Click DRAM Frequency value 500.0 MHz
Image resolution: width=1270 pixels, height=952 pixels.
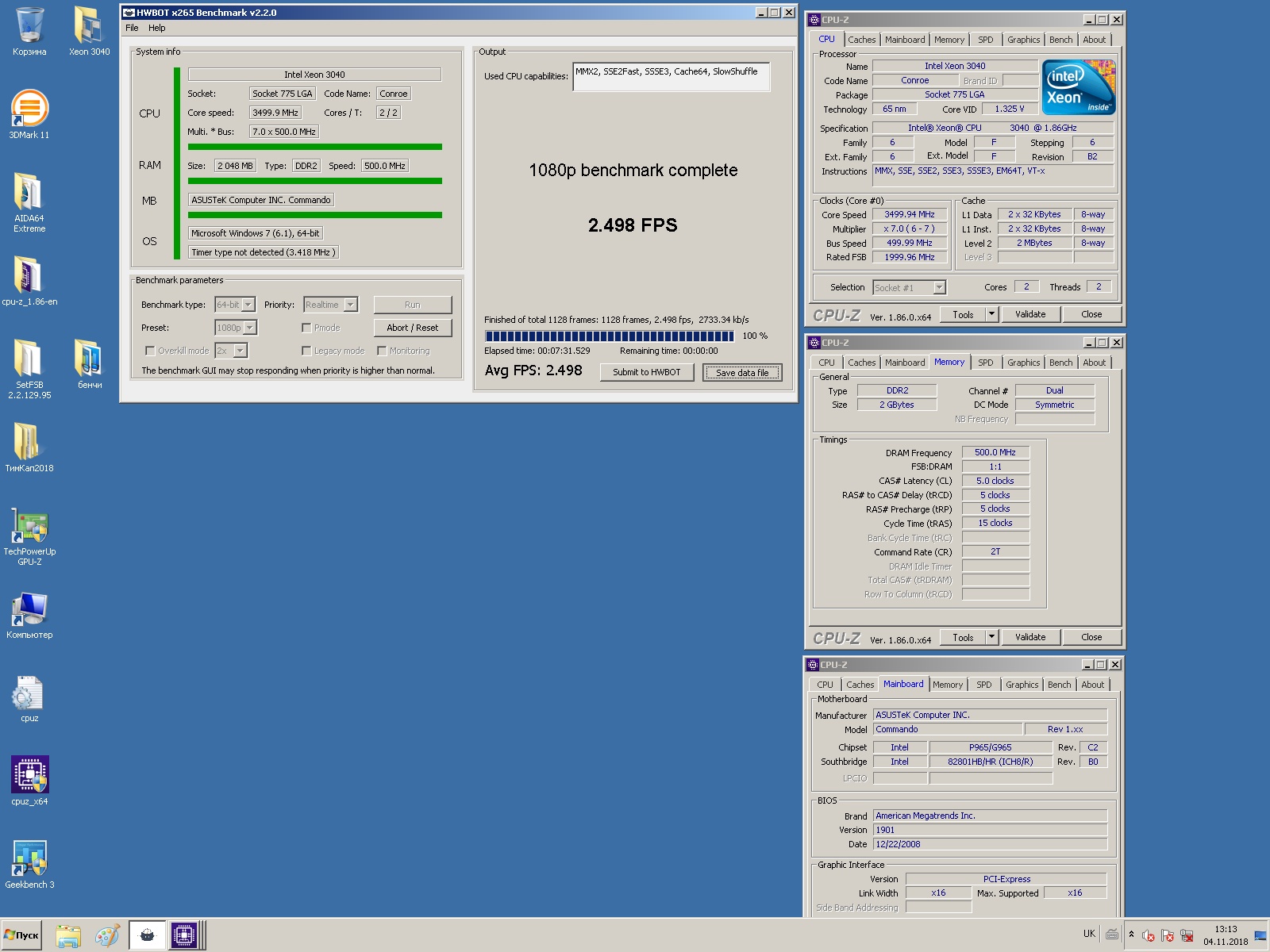(995, 452)
